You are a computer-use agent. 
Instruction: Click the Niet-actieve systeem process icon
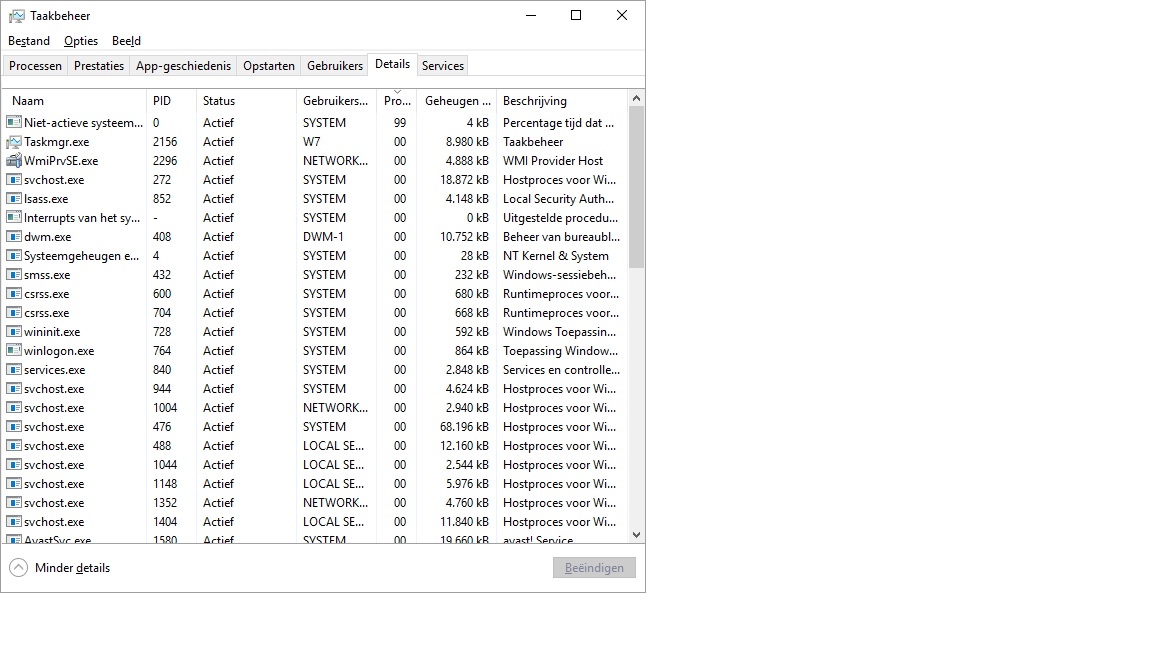[x=14, y=123]
